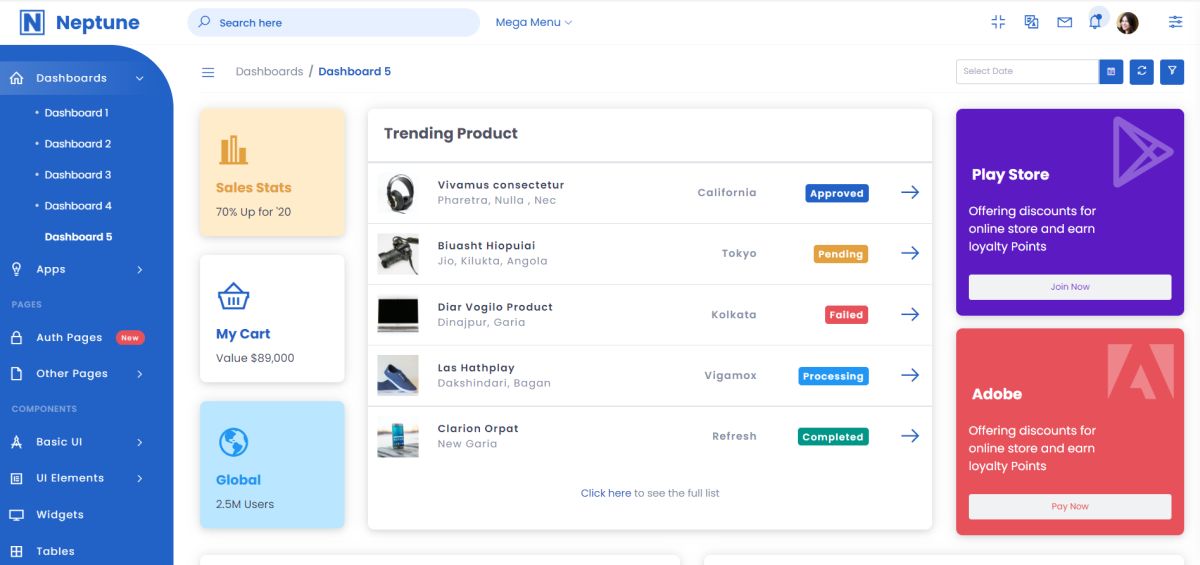Open the settings sliders icon

(1175, 22)
